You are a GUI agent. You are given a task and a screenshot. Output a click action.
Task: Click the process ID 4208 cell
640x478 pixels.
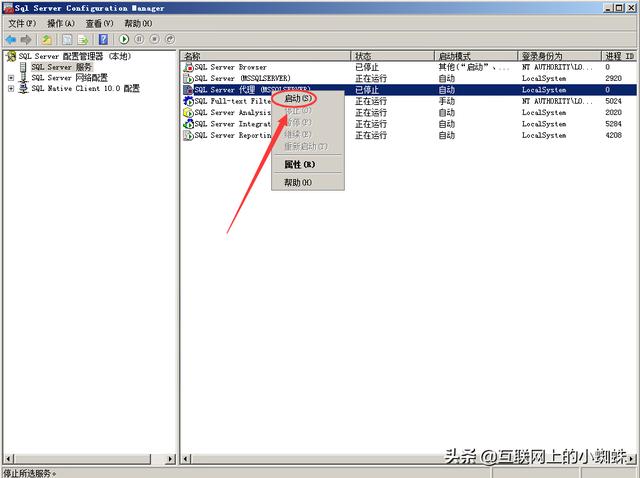point(613,135)
